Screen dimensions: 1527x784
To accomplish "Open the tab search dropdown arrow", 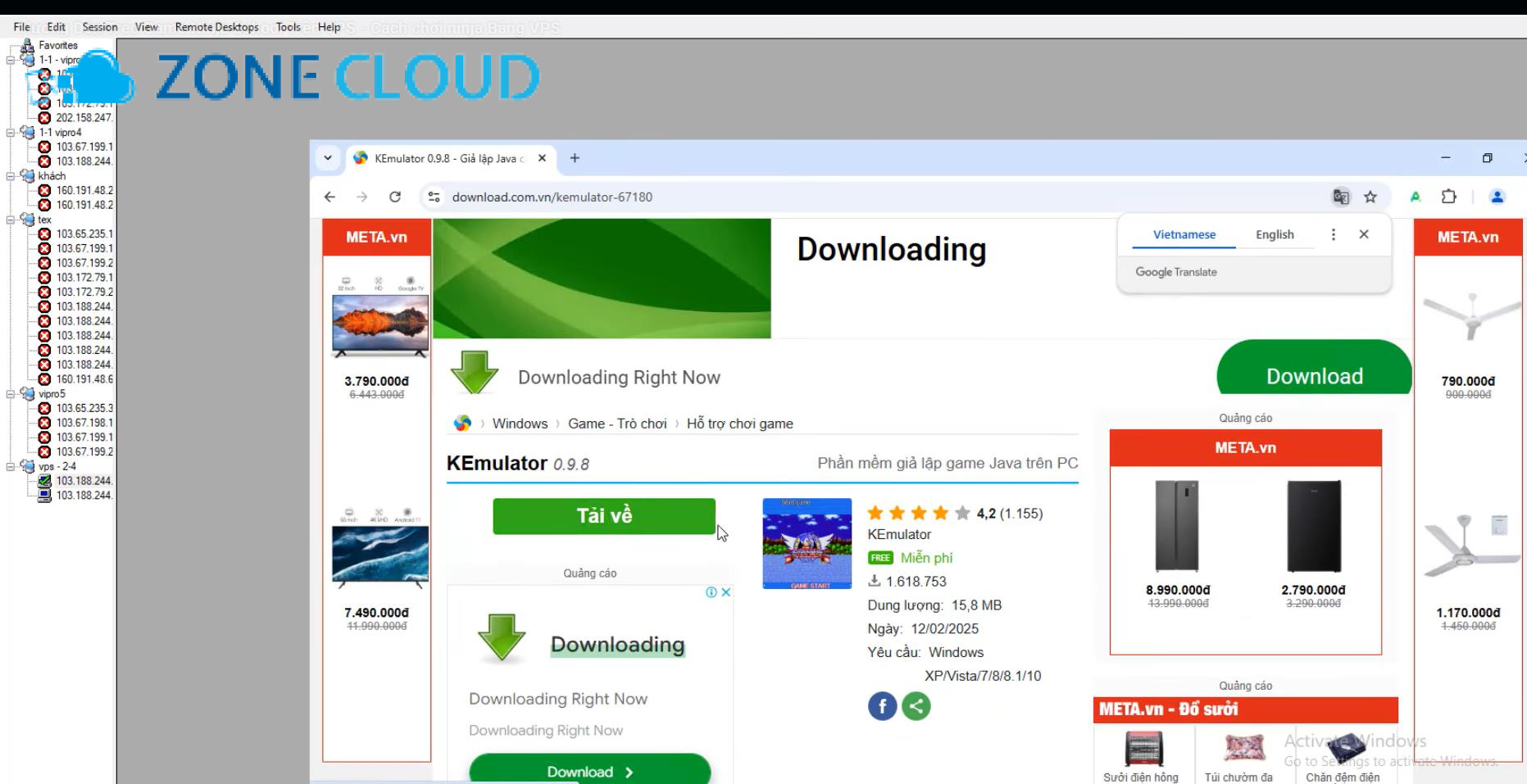I will (328, 158).
